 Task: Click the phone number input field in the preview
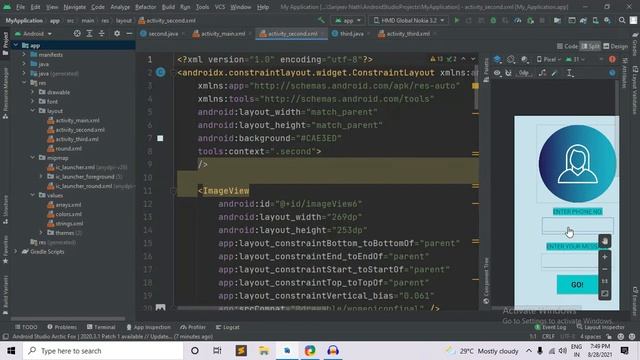pyautogui.click(x=577, y=226)
